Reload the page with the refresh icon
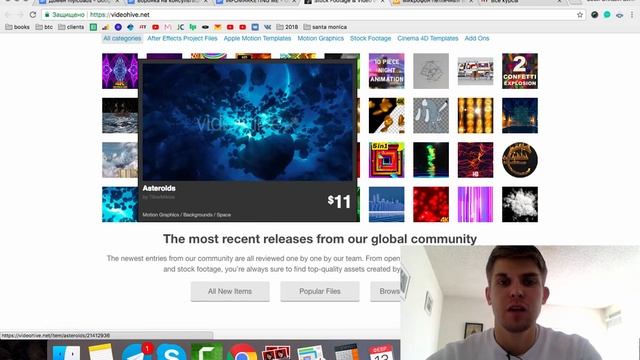Viewport: 640px width, 360px height. pyautogui.click(x=33, y=15)
